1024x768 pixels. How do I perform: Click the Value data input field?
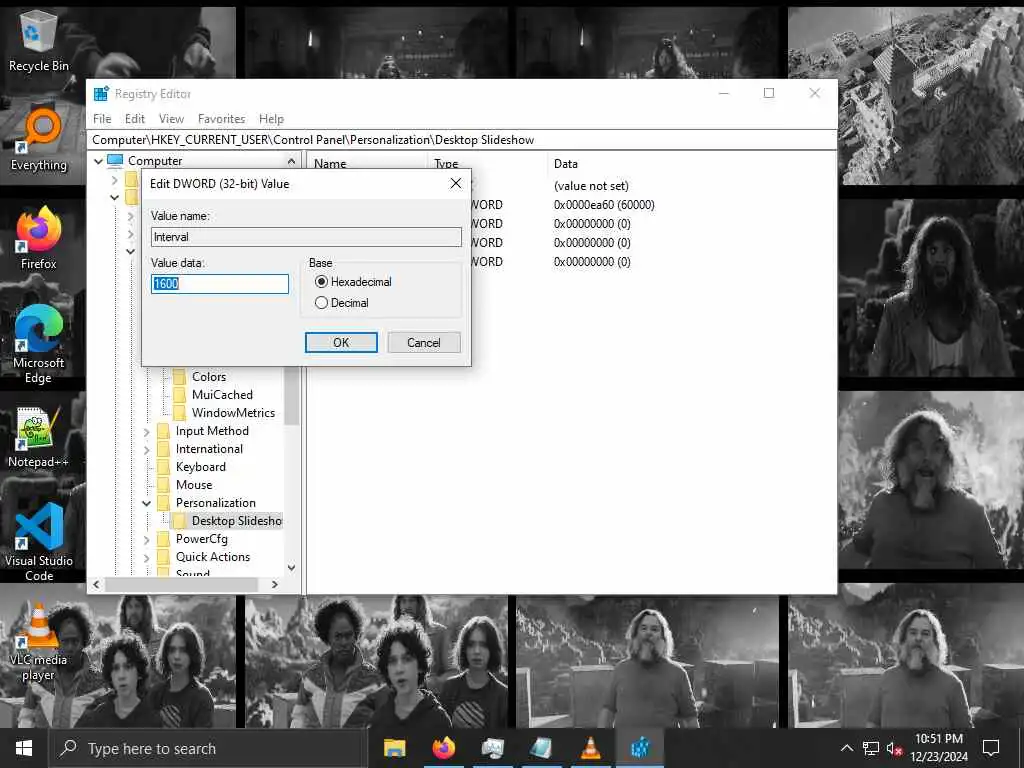pos(219,283)
